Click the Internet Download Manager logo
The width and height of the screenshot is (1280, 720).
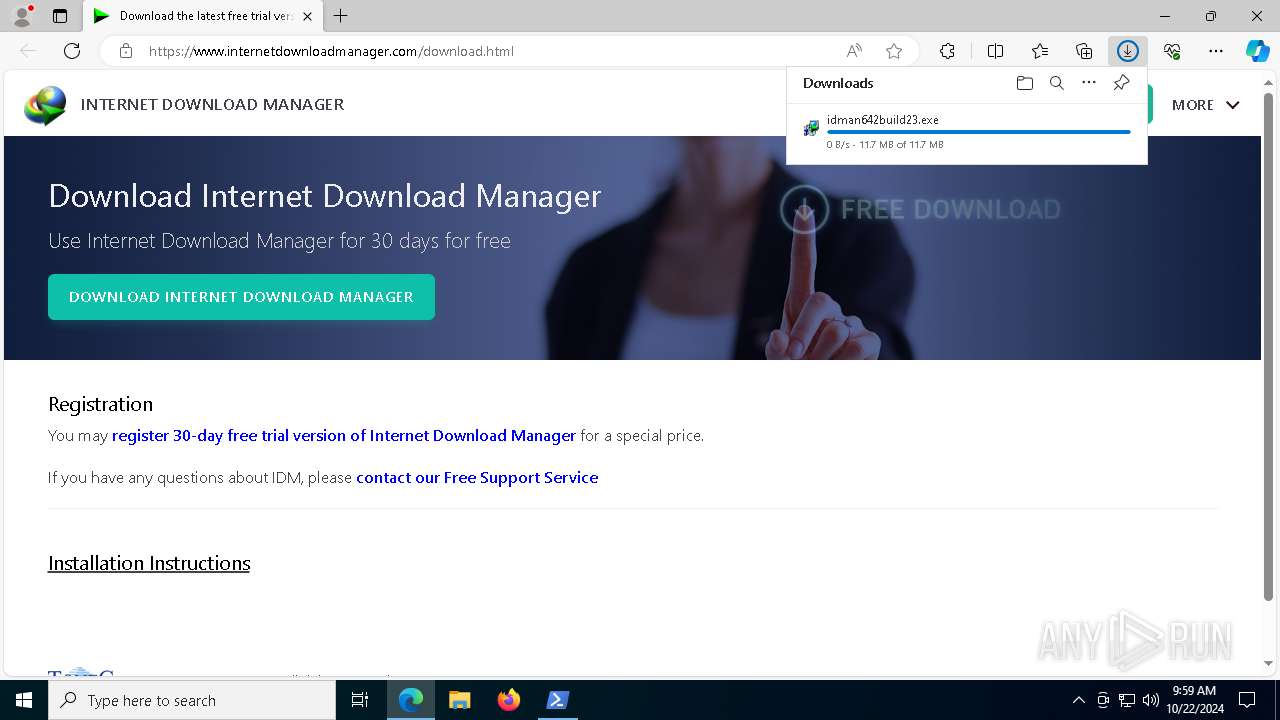(x=45, y=105)
